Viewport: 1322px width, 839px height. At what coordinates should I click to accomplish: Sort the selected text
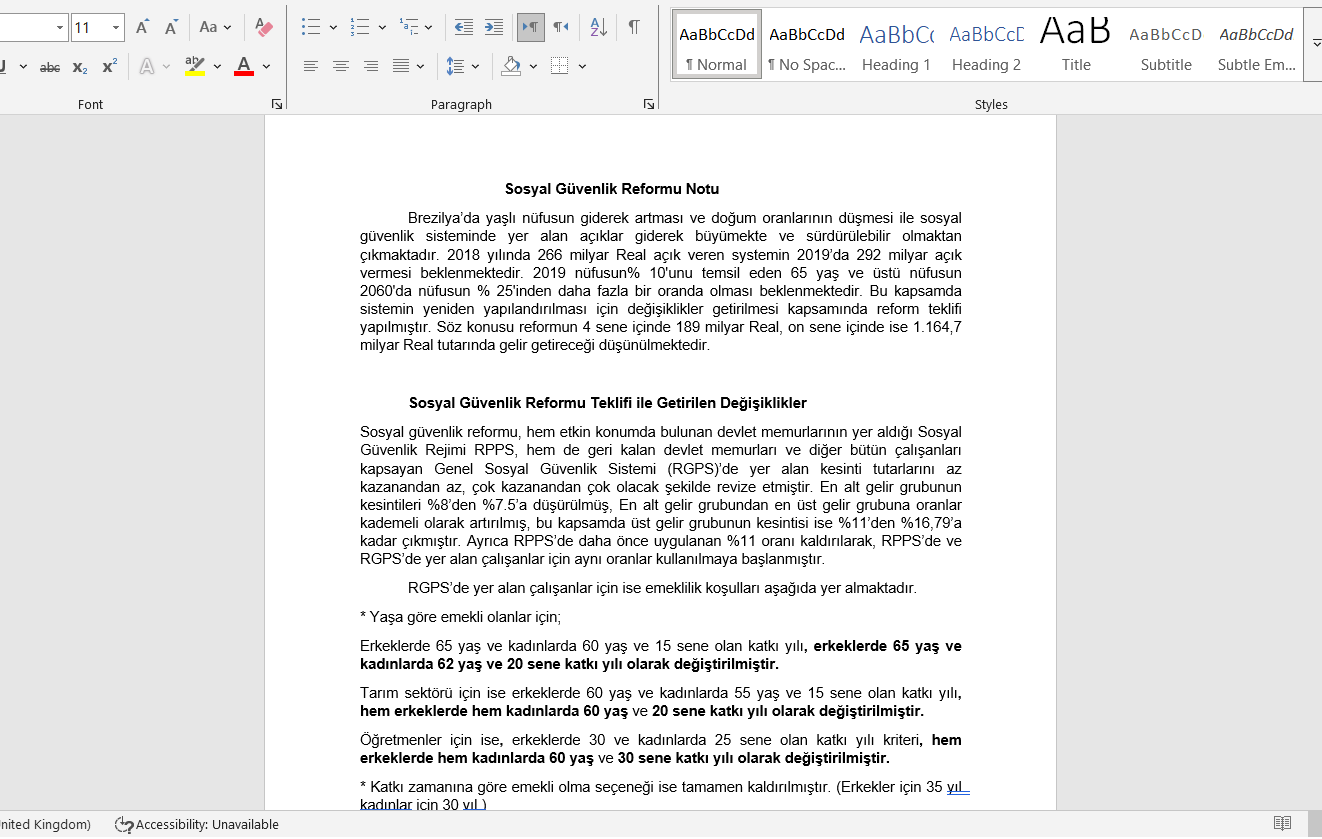tap(598, 28)
